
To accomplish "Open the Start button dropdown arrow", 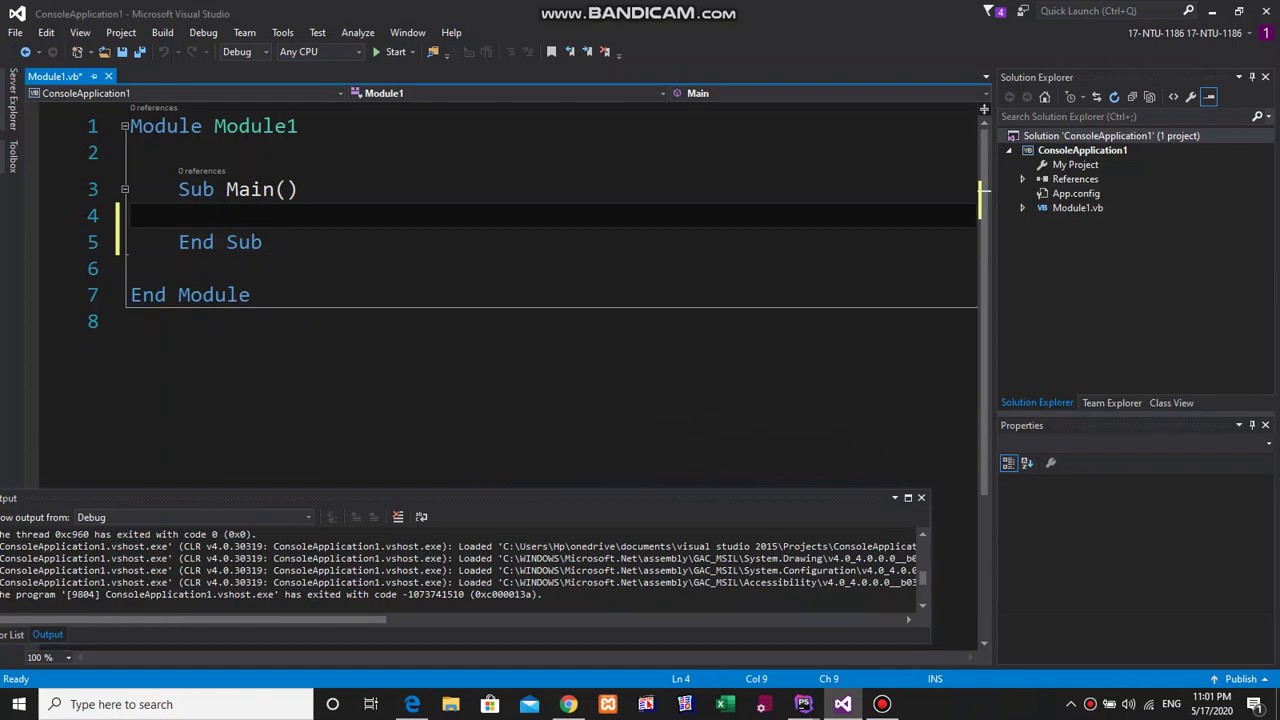I will (x=412, y=52).
